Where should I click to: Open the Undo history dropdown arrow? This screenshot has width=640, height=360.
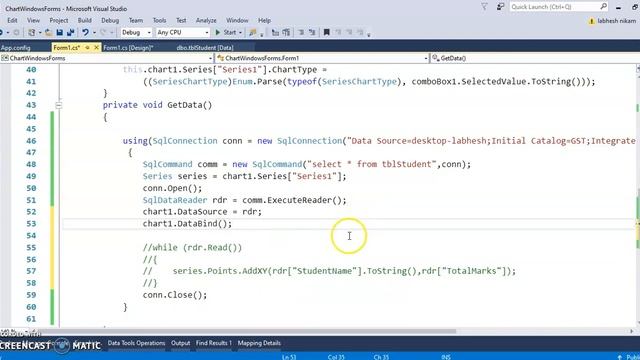[94, 32]
